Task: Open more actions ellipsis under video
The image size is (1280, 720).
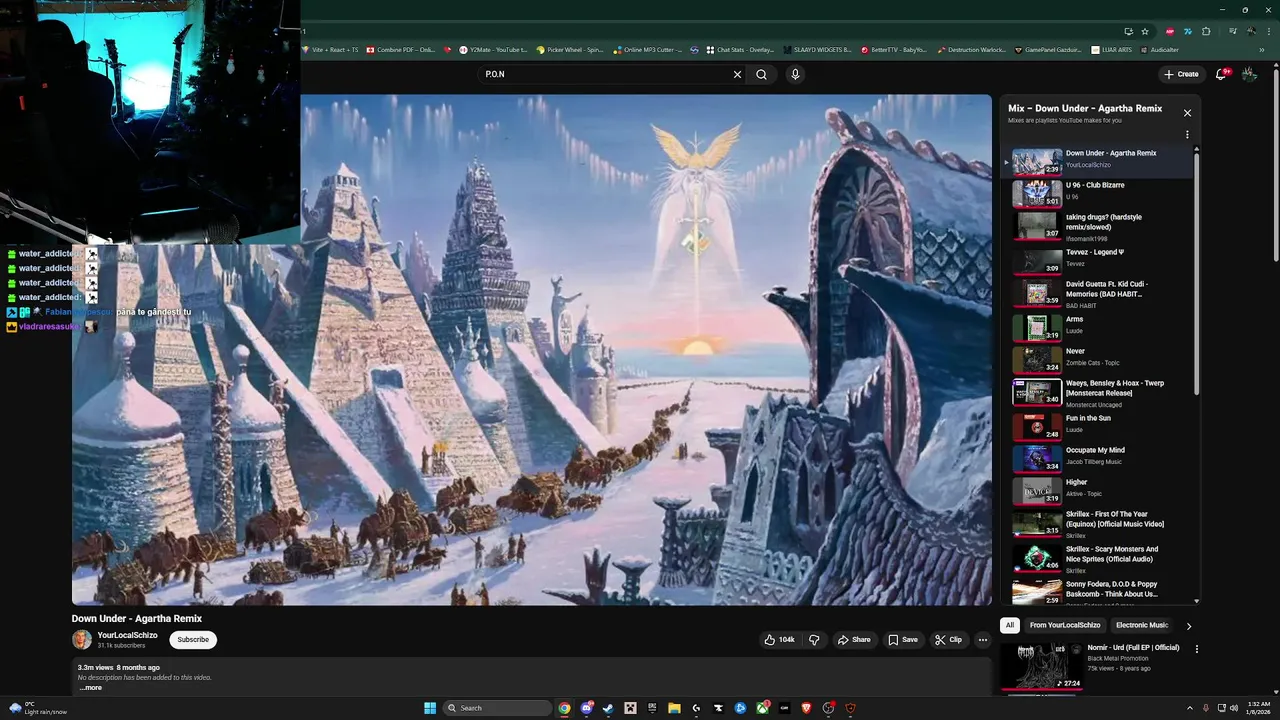Action: pos(983,640)
